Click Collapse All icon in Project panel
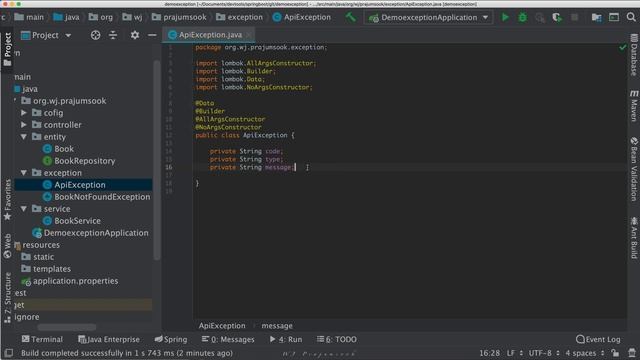 tap(113, 35)
